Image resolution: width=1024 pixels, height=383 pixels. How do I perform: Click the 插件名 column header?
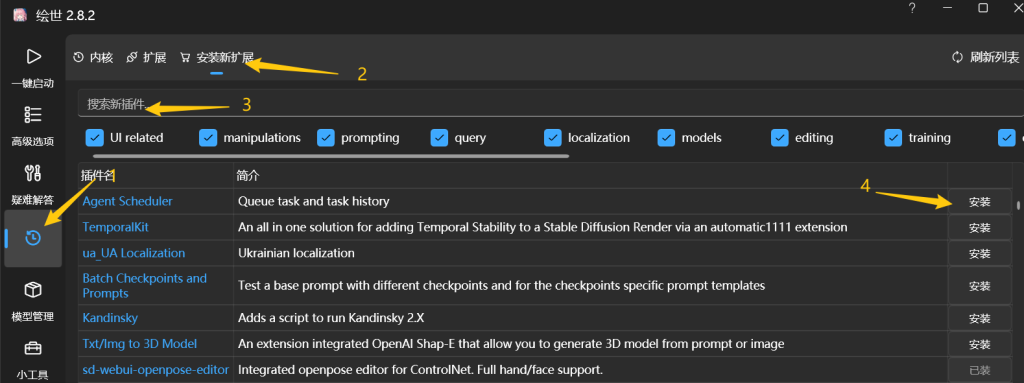98,176
